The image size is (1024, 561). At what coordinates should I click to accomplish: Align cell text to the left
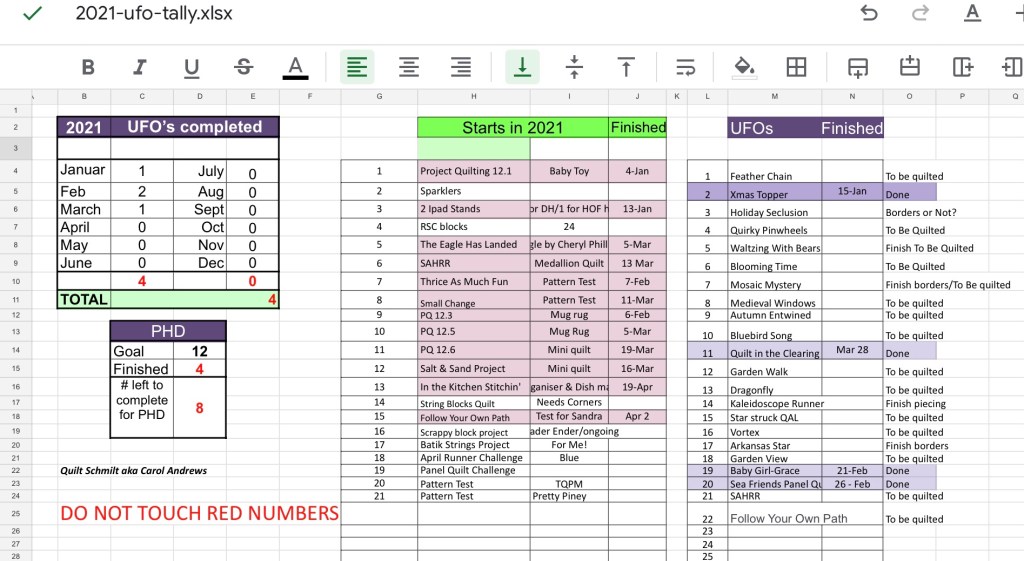(x=357, y=67)
